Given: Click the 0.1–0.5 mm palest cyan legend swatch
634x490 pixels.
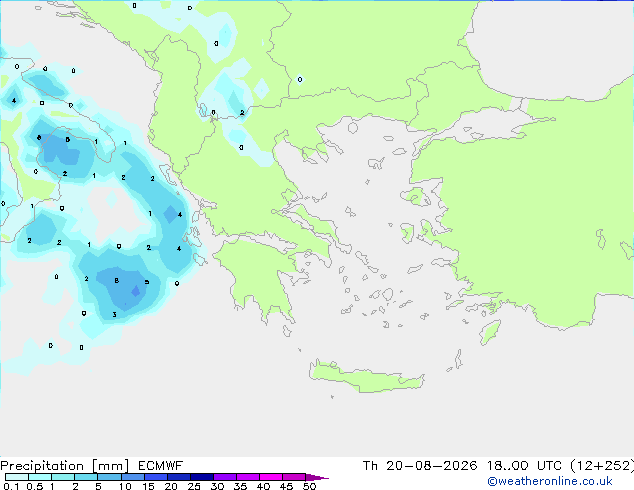Looking at the screenshot, I should [17, 477].
